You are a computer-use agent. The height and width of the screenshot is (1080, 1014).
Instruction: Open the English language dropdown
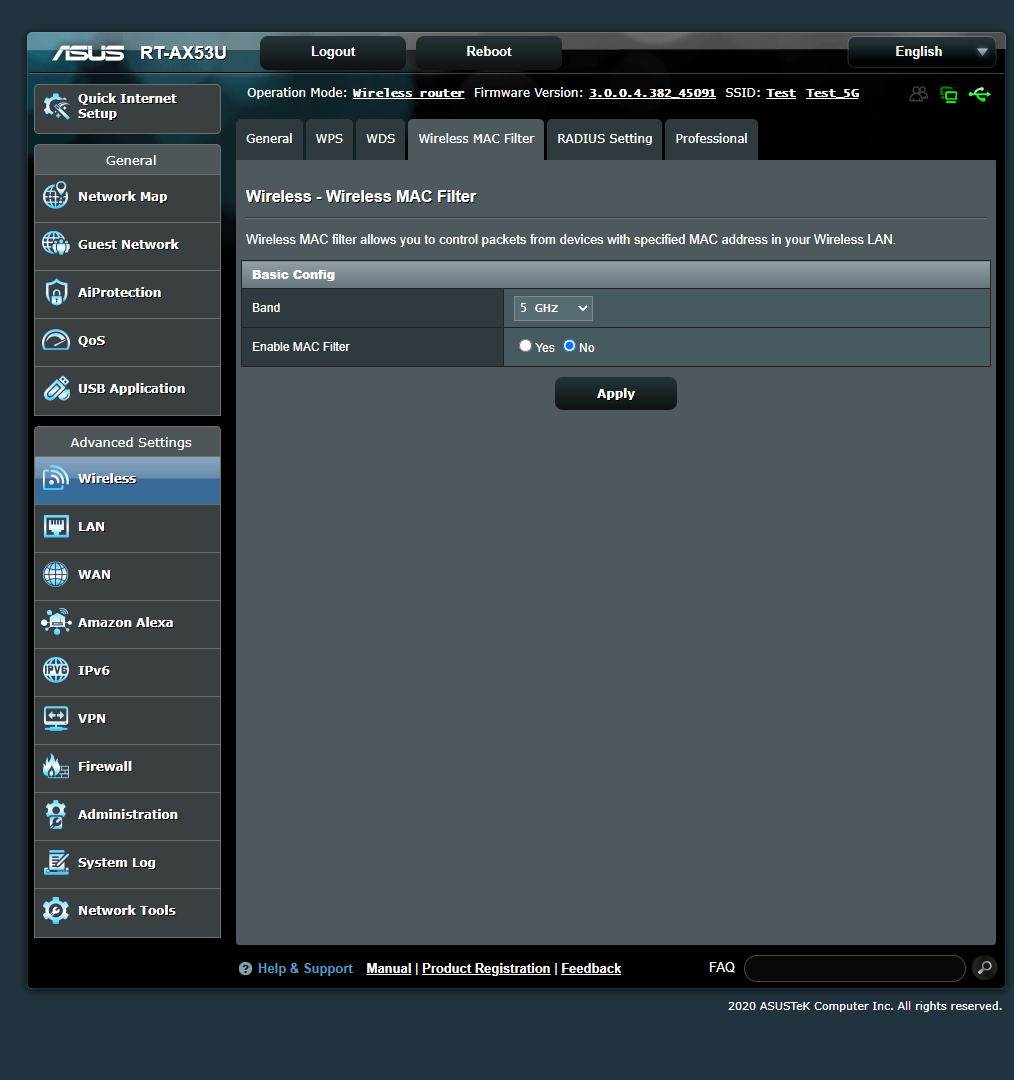tap(922, 52)
